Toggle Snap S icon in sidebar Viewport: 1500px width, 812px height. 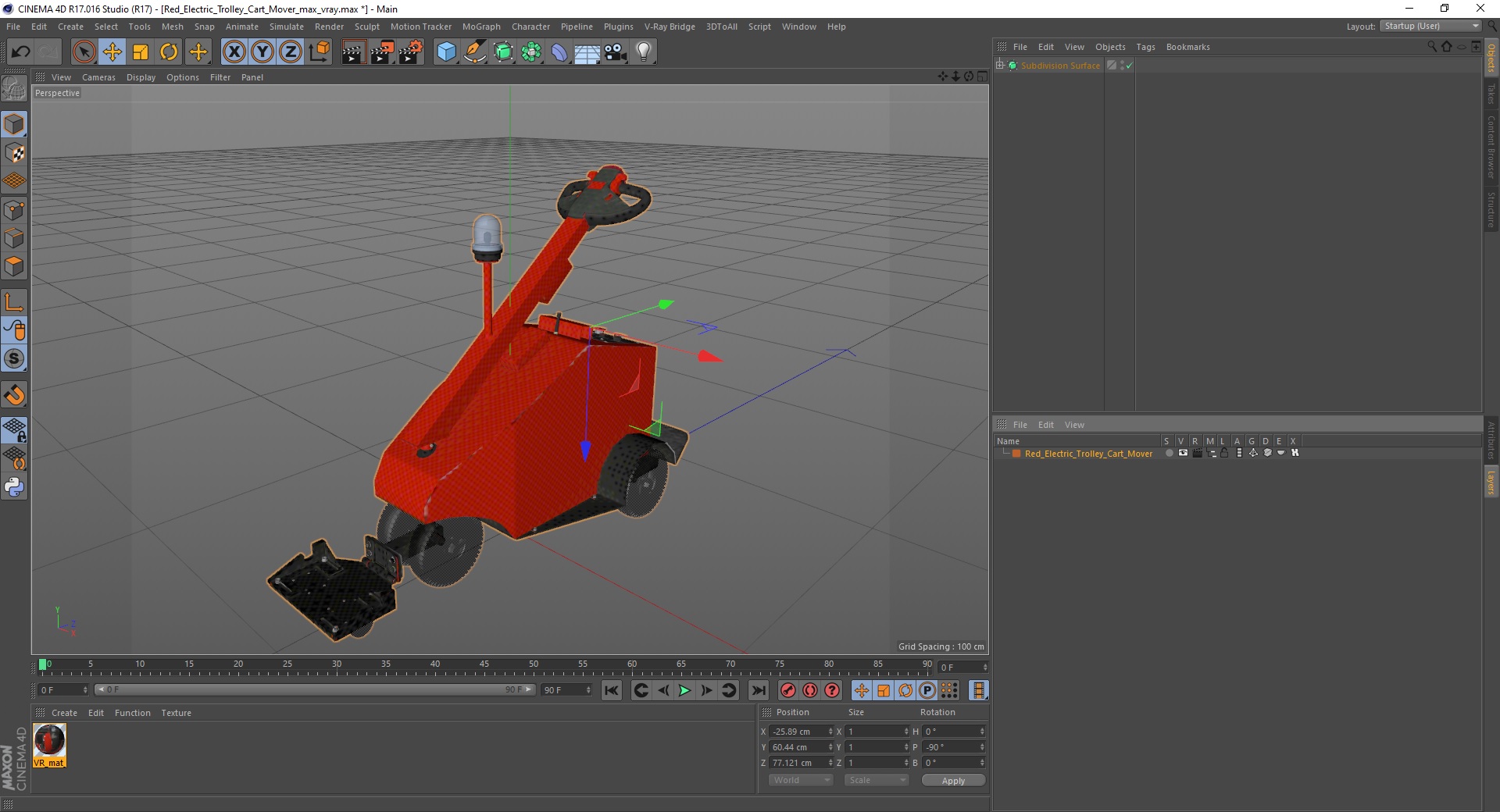[x=14, y=358]
